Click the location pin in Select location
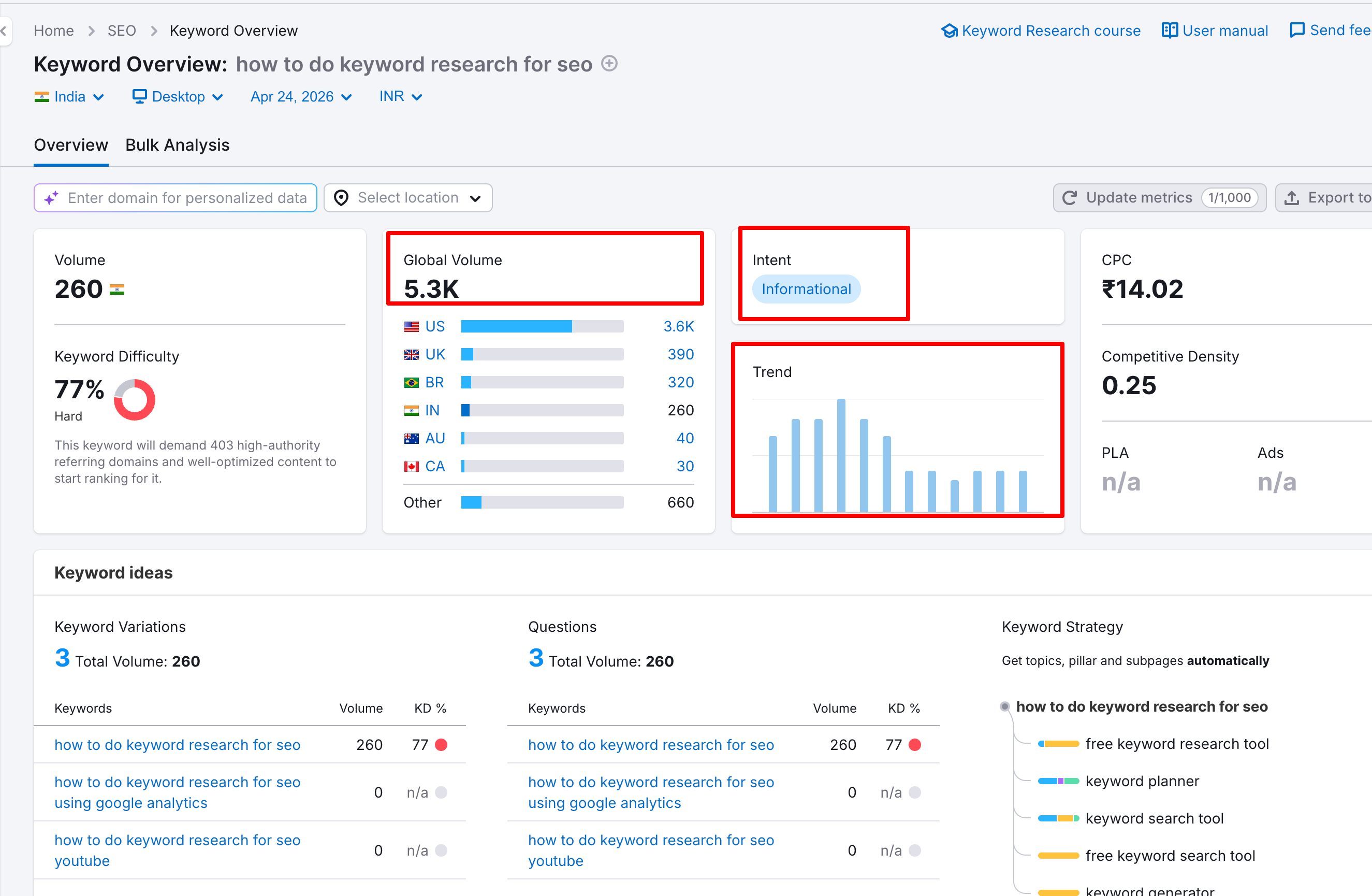This screenshot has height=896, width=1372. click(x=341, y=198)
